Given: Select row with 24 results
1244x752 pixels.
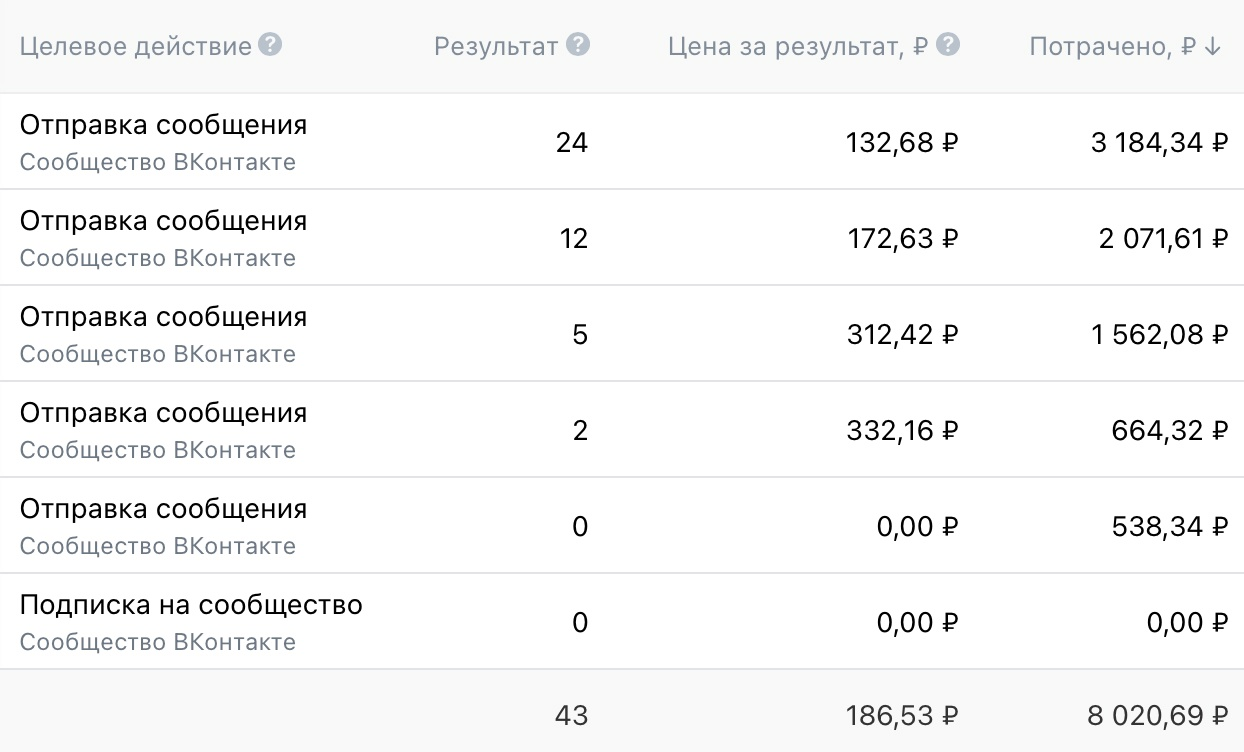Looking at the screenshot, I should click(622, 142).
